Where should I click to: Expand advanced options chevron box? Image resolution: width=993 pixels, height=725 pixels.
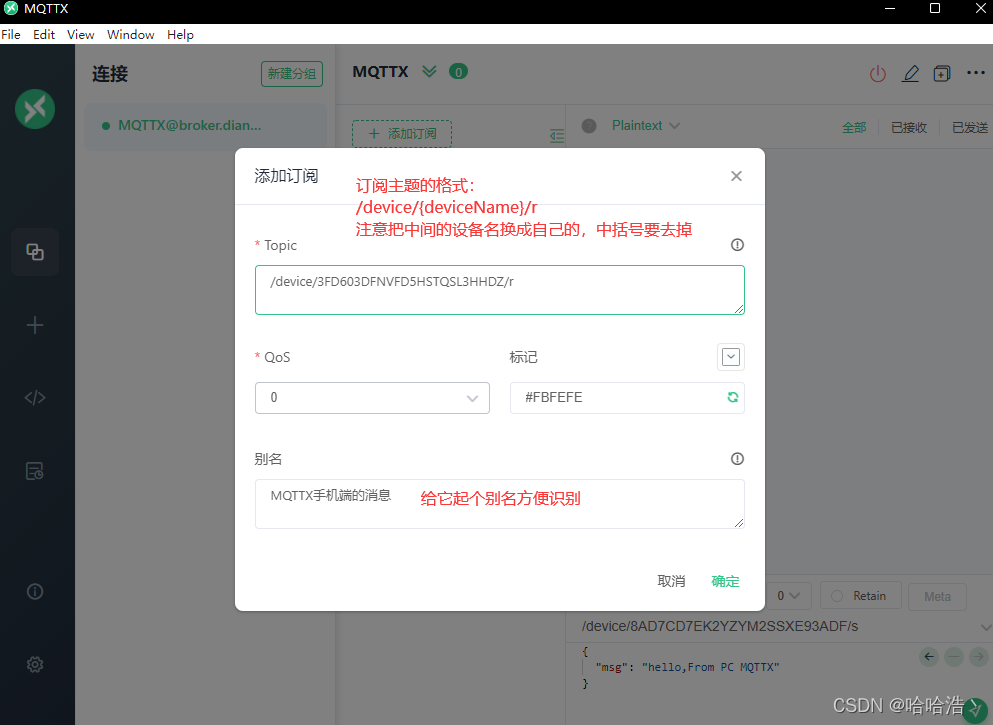[731, 357]
